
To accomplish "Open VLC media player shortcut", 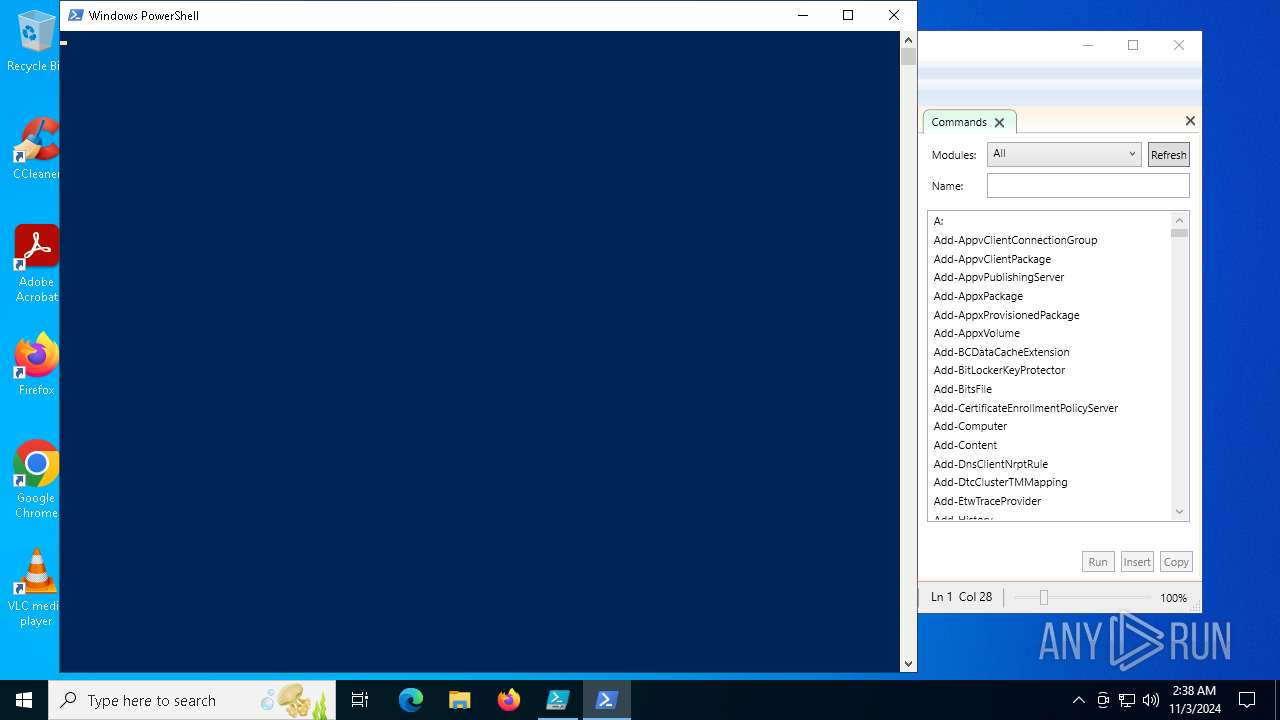I will point(37,588).
